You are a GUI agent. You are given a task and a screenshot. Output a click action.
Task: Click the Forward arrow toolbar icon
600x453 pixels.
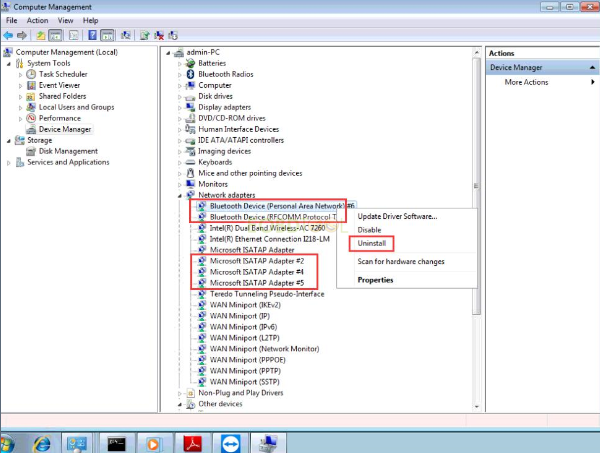22,36
